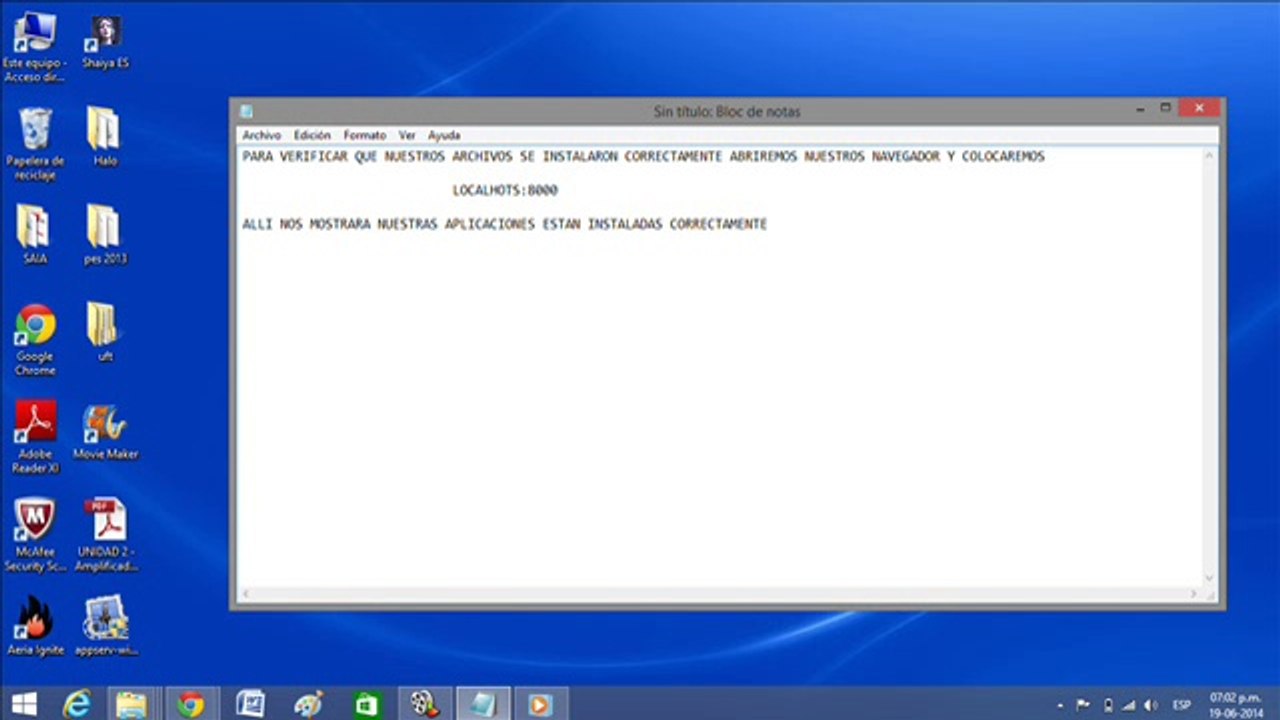The image size is (1280, 720).
Task: Open the Archivo menu in Notepad
Action: pos(261,135)
